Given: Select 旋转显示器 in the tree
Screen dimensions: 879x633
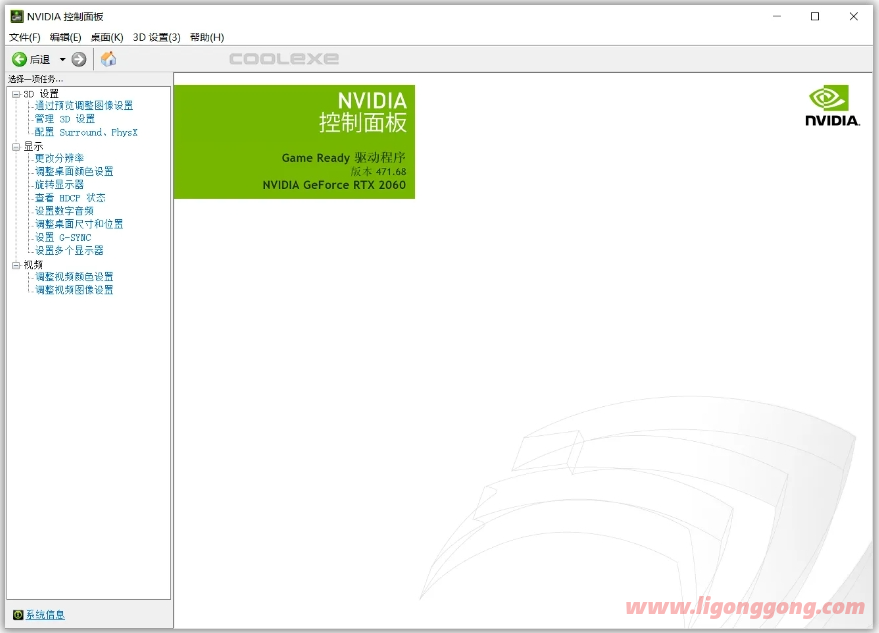Looking at the screenshot, I should pyautogui.click(x=59, y=184).
